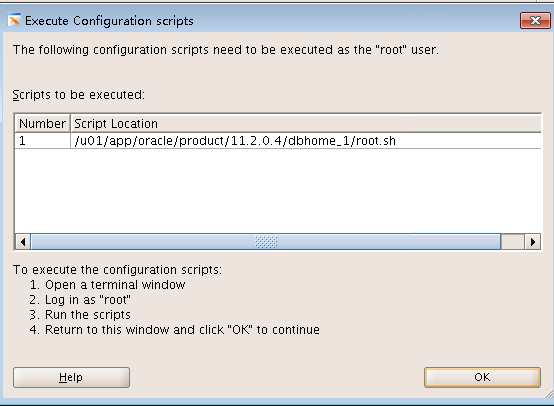Select the Number column header
The height and width of the screenshot is (406, 554).
(x=42, y=124)
